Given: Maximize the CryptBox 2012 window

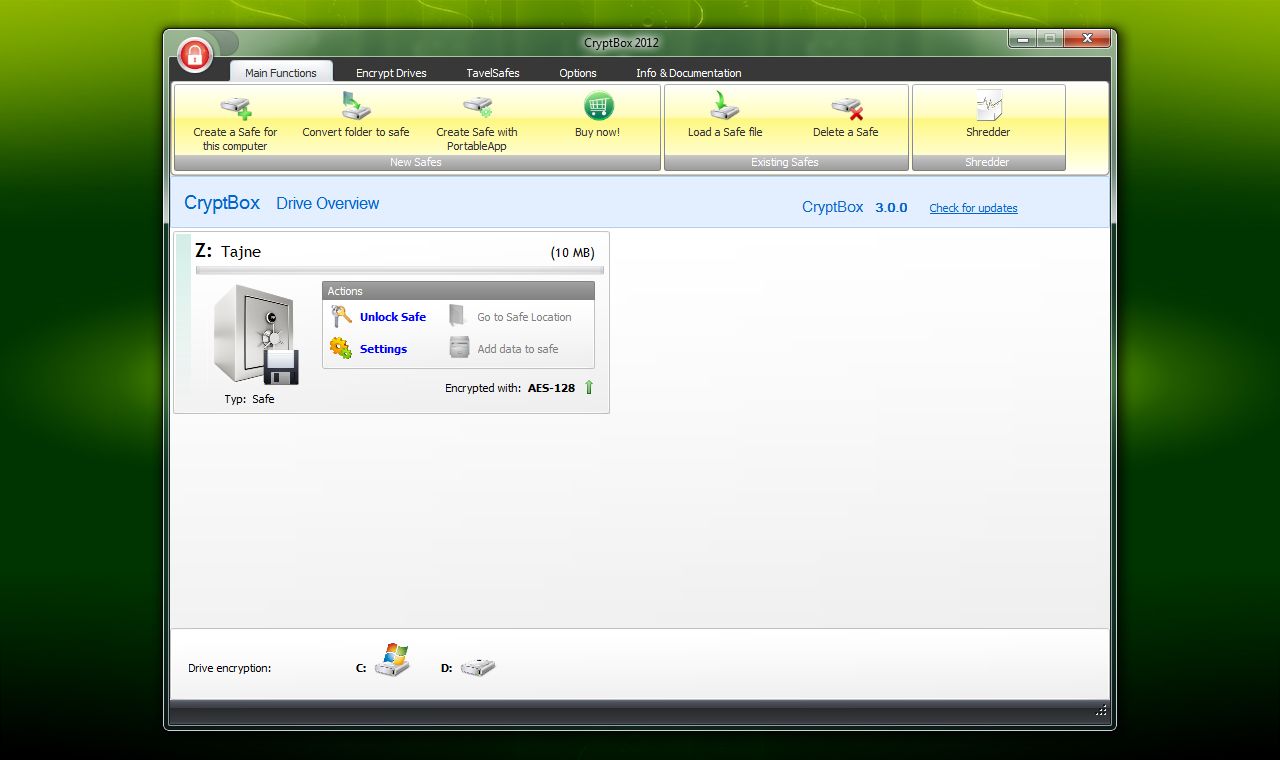Looking at the screenshot, I should [1049, 39].
